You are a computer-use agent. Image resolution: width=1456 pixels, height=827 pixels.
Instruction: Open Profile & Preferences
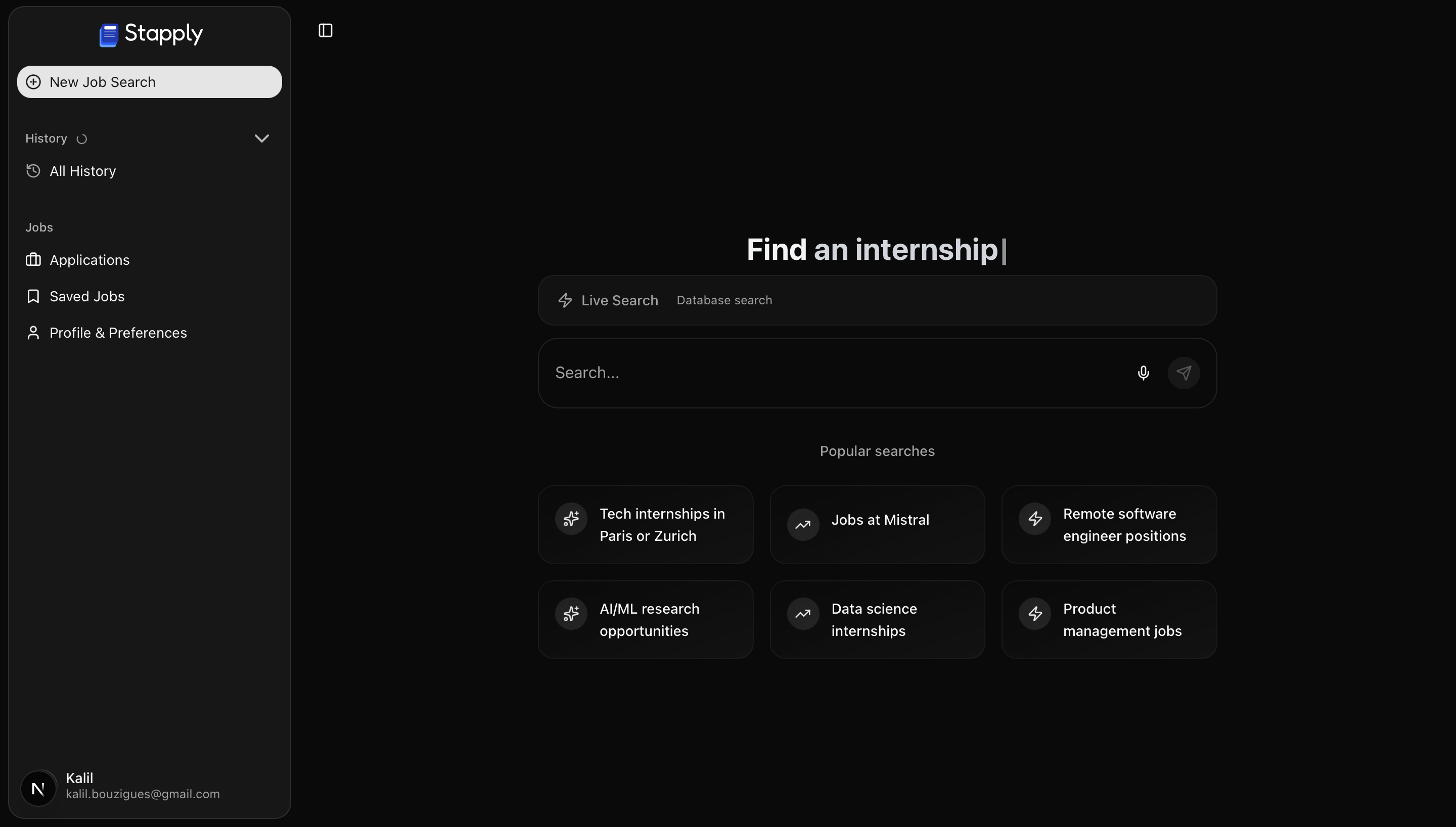(x=118, y=333)
